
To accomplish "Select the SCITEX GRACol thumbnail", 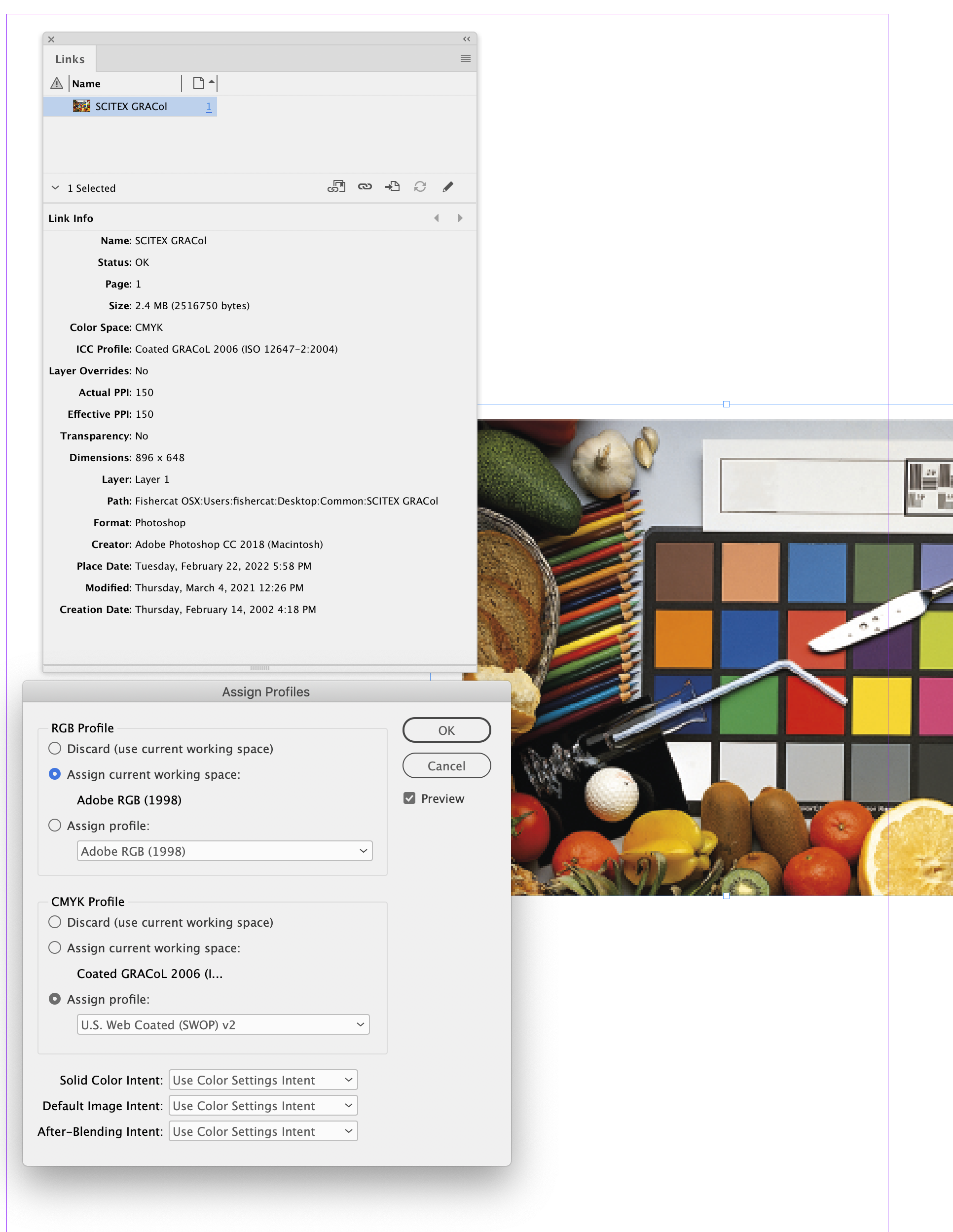I will pos(81,106).
